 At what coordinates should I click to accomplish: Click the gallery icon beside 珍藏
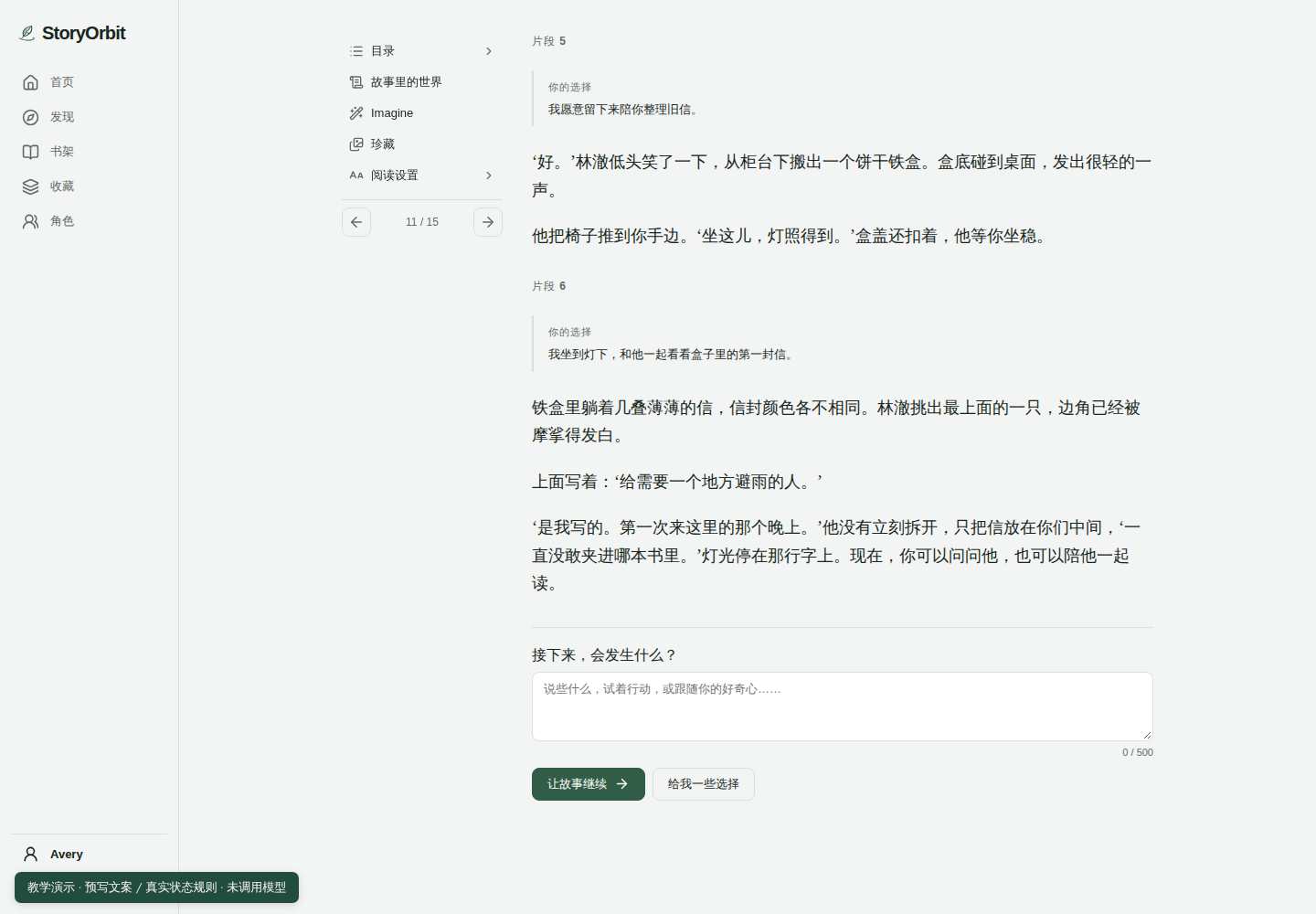[356, 144]
